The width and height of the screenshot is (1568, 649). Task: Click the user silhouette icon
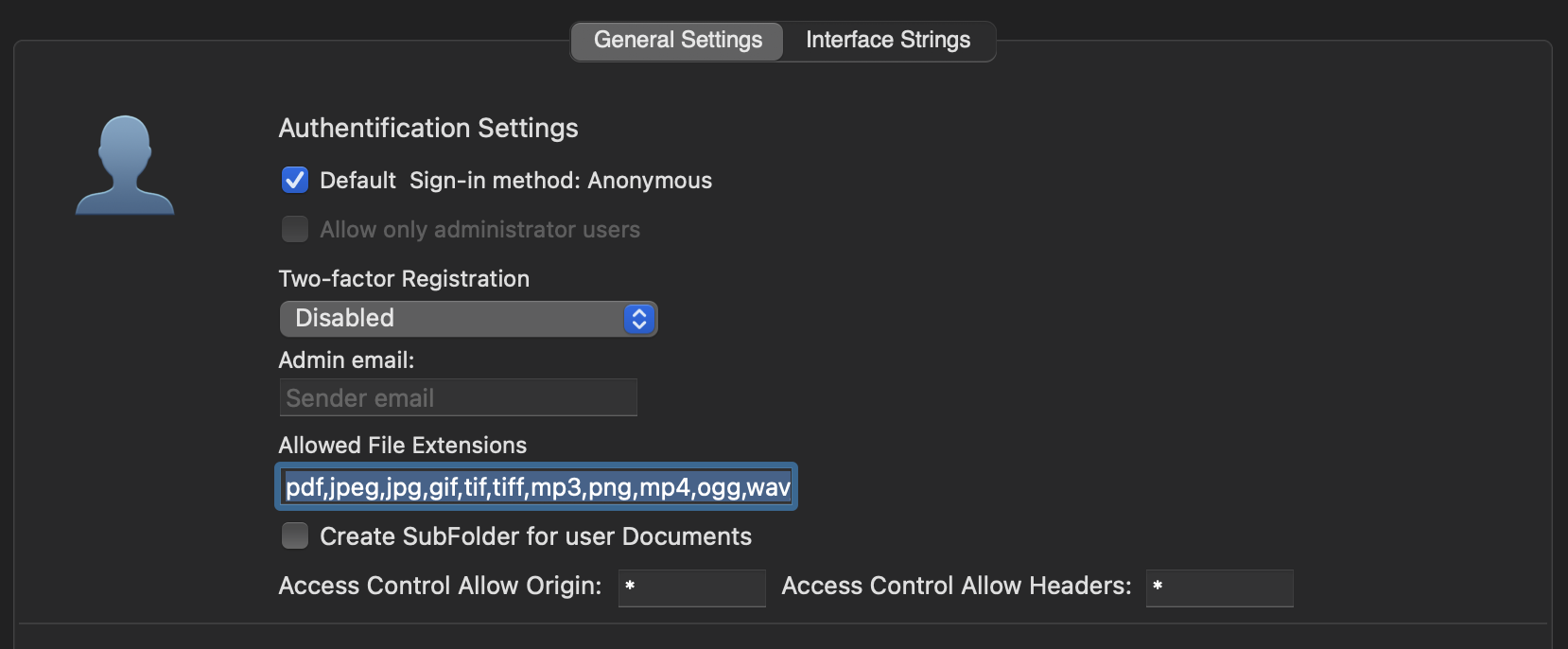click(x=125, y=166)
